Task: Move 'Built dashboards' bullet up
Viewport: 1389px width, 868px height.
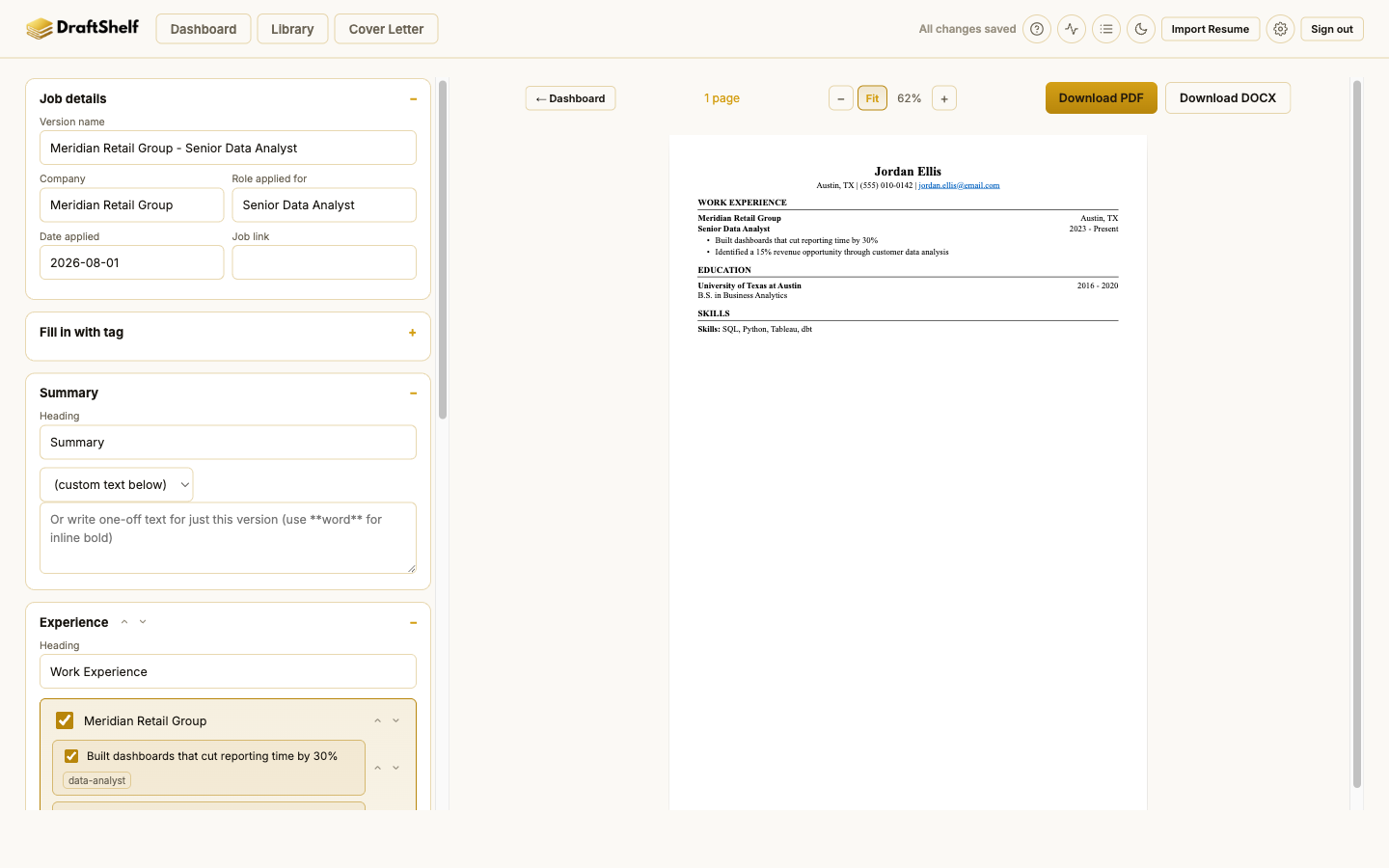Action: [x=378, y=768]
